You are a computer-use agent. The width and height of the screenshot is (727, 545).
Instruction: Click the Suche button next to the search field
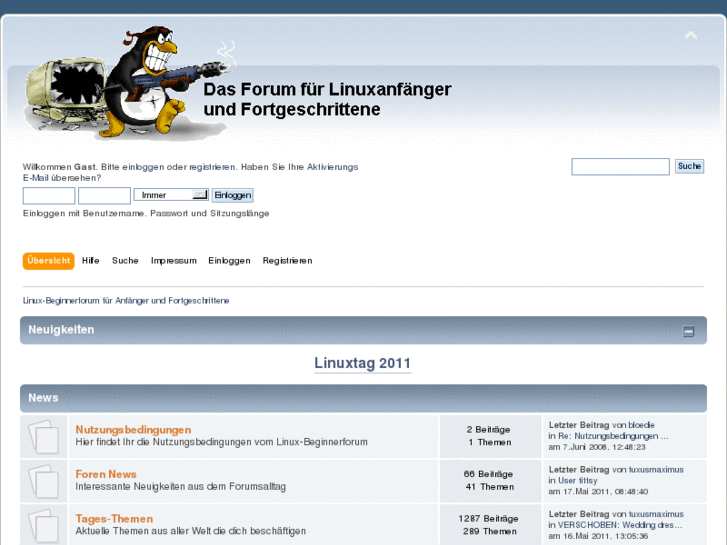pos(689,166)
